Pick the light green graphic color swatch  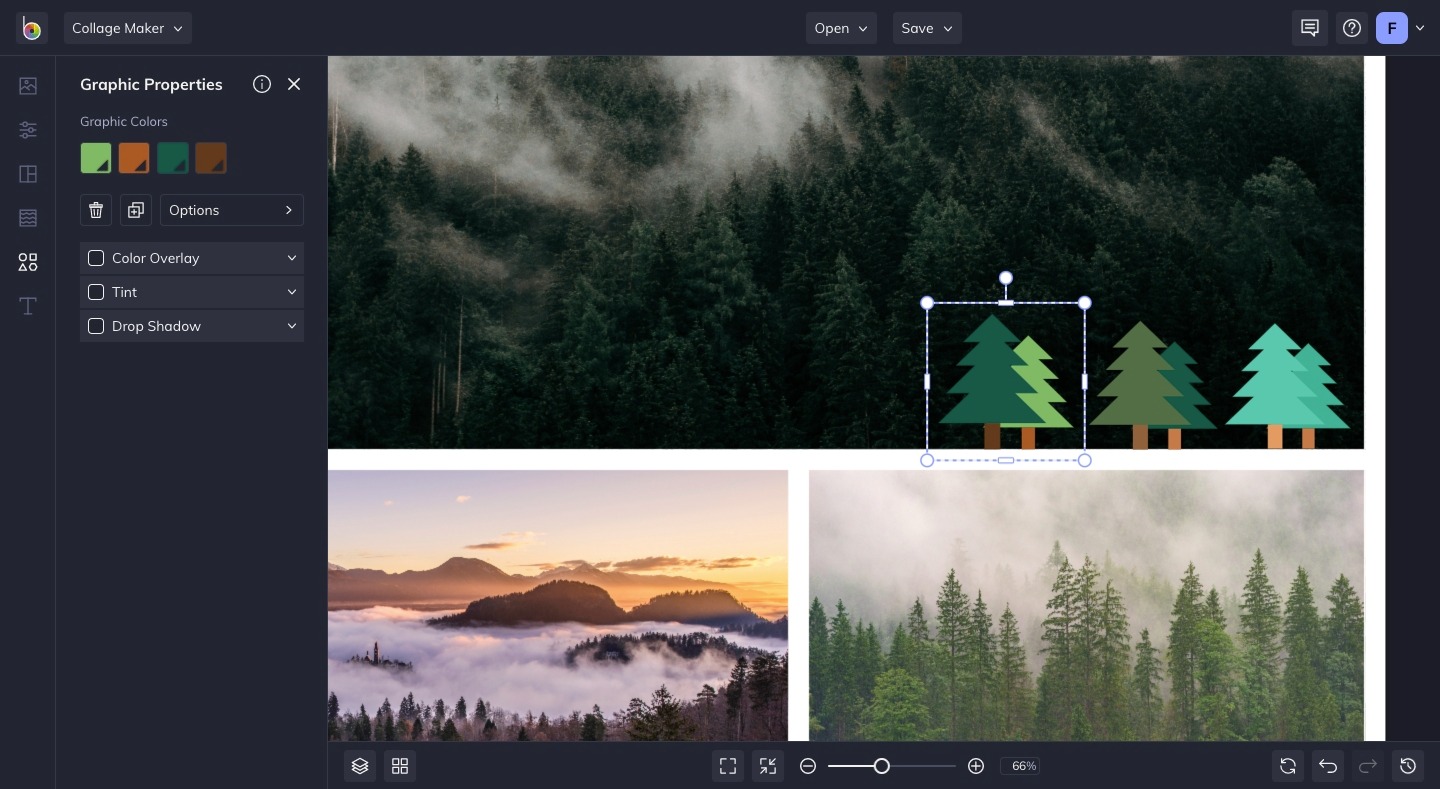(x=96, y=158)
